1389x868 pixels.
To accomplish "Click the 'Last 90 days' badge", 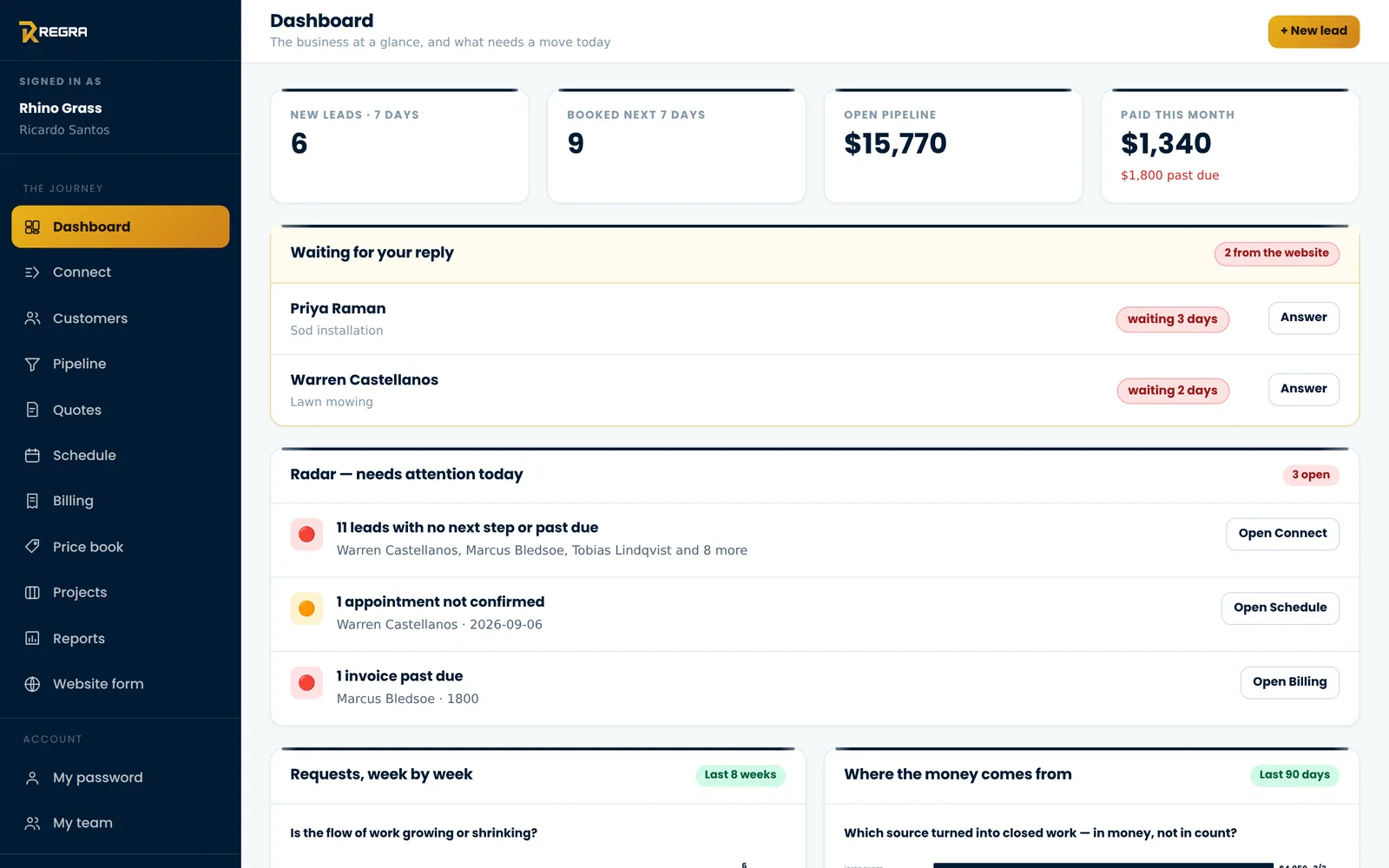I will [1294, 775].
